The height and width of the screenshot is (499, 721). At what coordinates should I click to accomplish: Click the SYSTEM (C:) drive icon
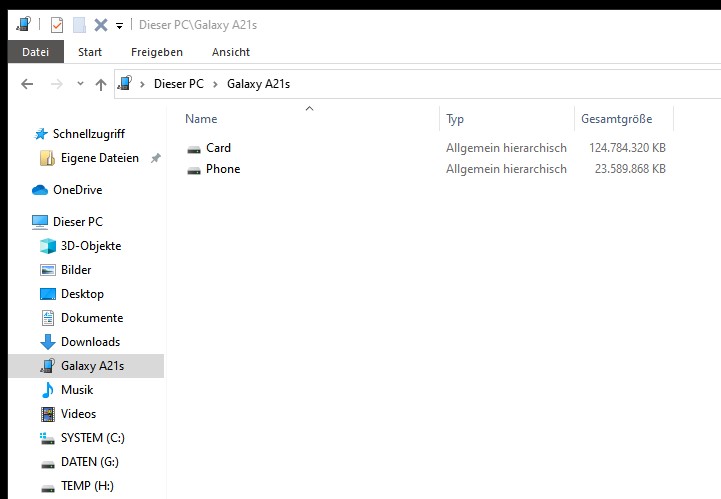click(47, 438)
